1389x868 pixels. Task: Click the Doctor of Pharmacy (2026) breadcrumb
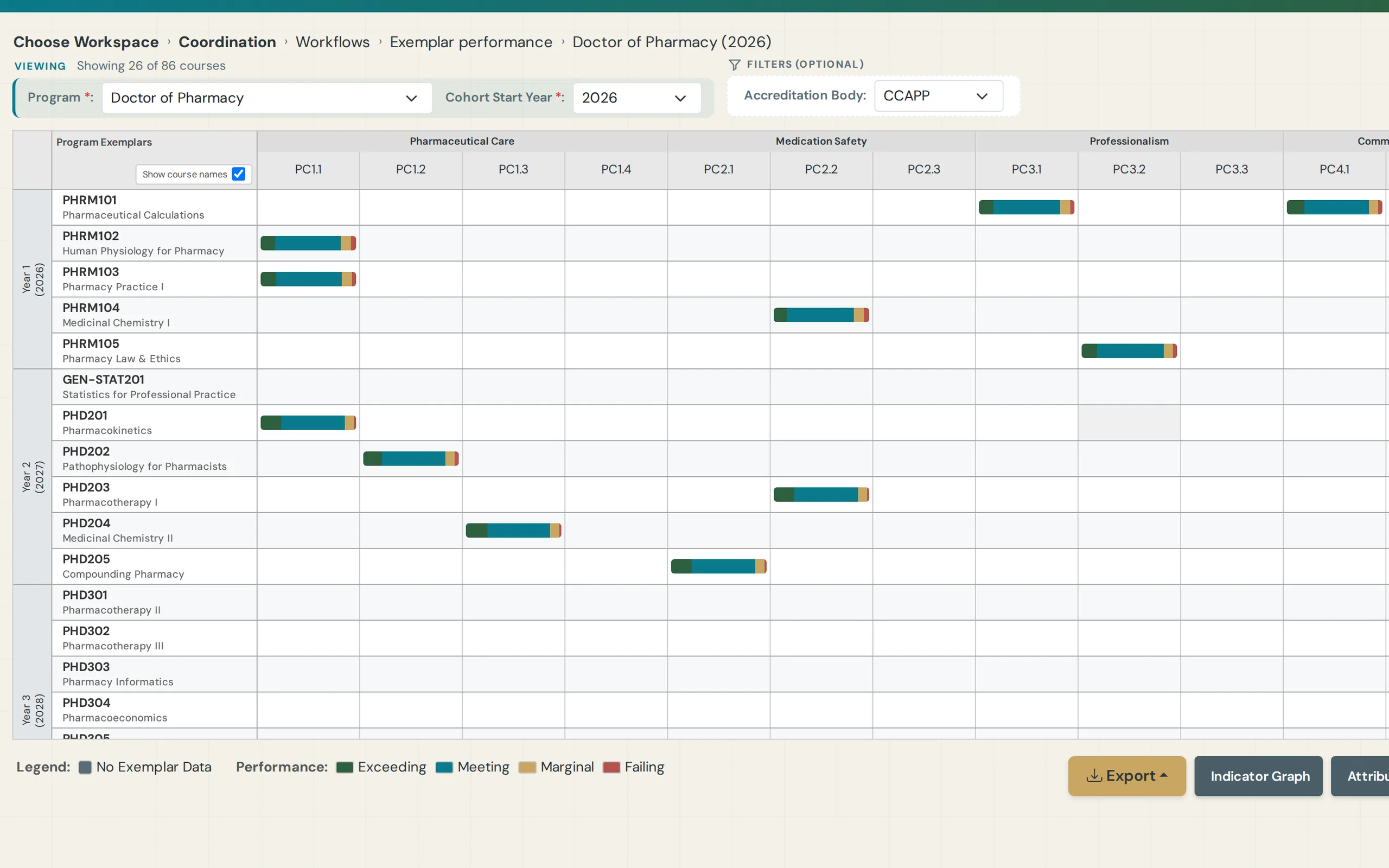672,42
